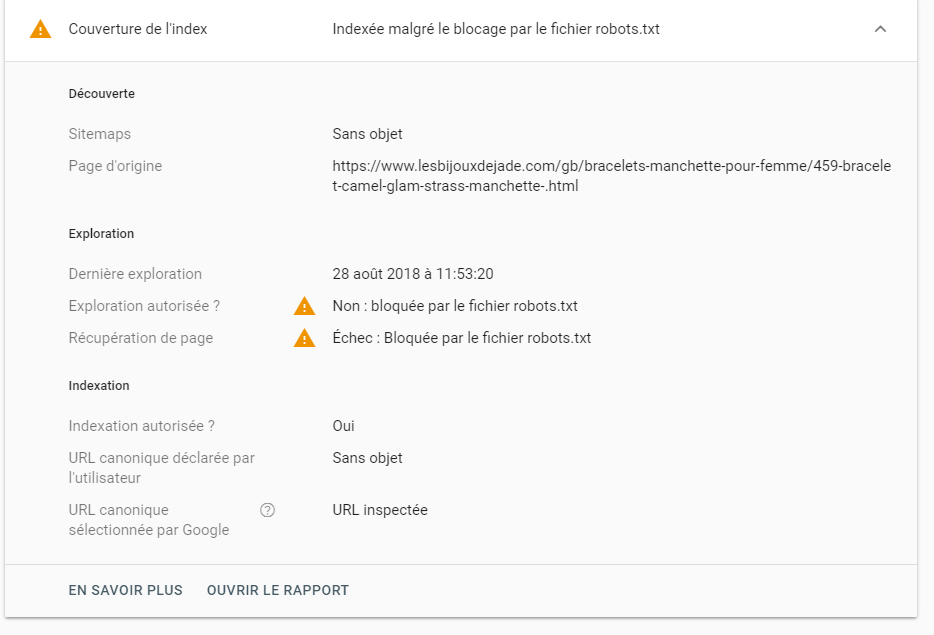Viewport: 934px width, 635px height.
Task: Click the Exploration section heading
Action: tap(101, 234)
